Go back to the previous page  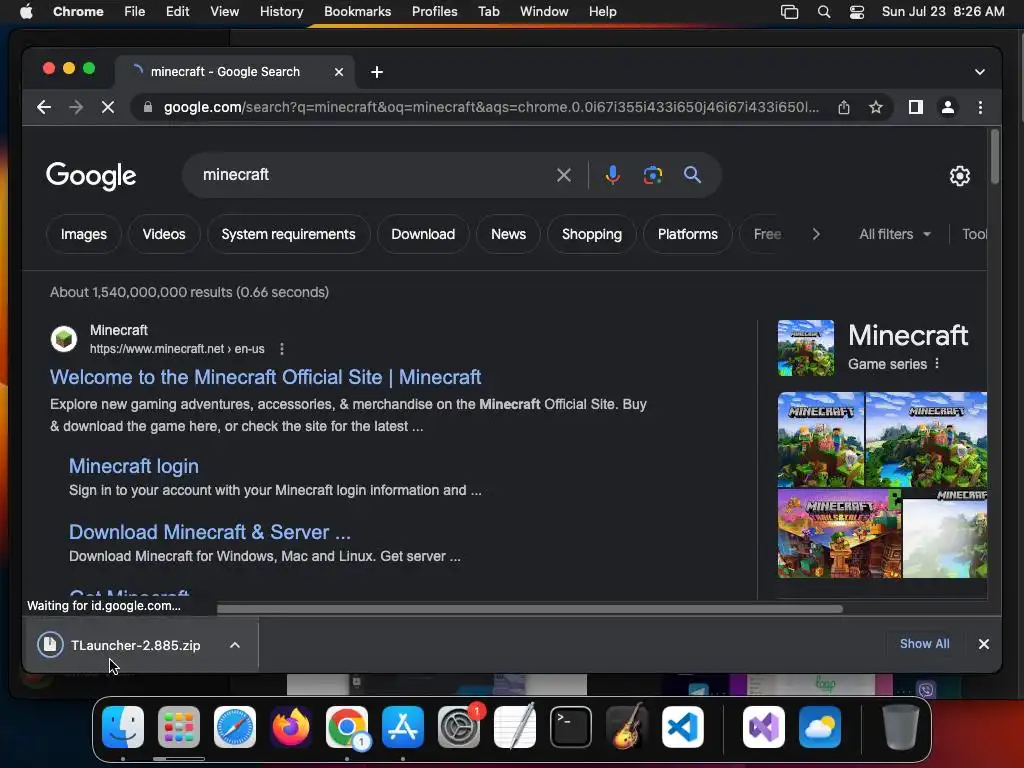pyautogui.click(x=44, y=107)
